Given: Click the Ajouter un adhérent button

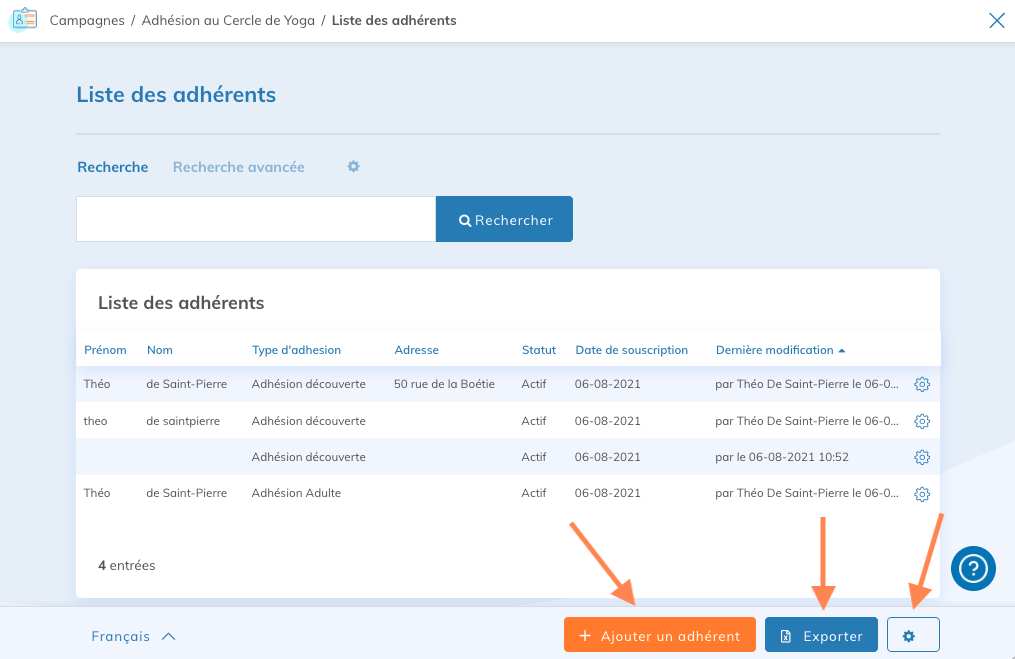Looking at the screenshot, I should click(659, 636).
